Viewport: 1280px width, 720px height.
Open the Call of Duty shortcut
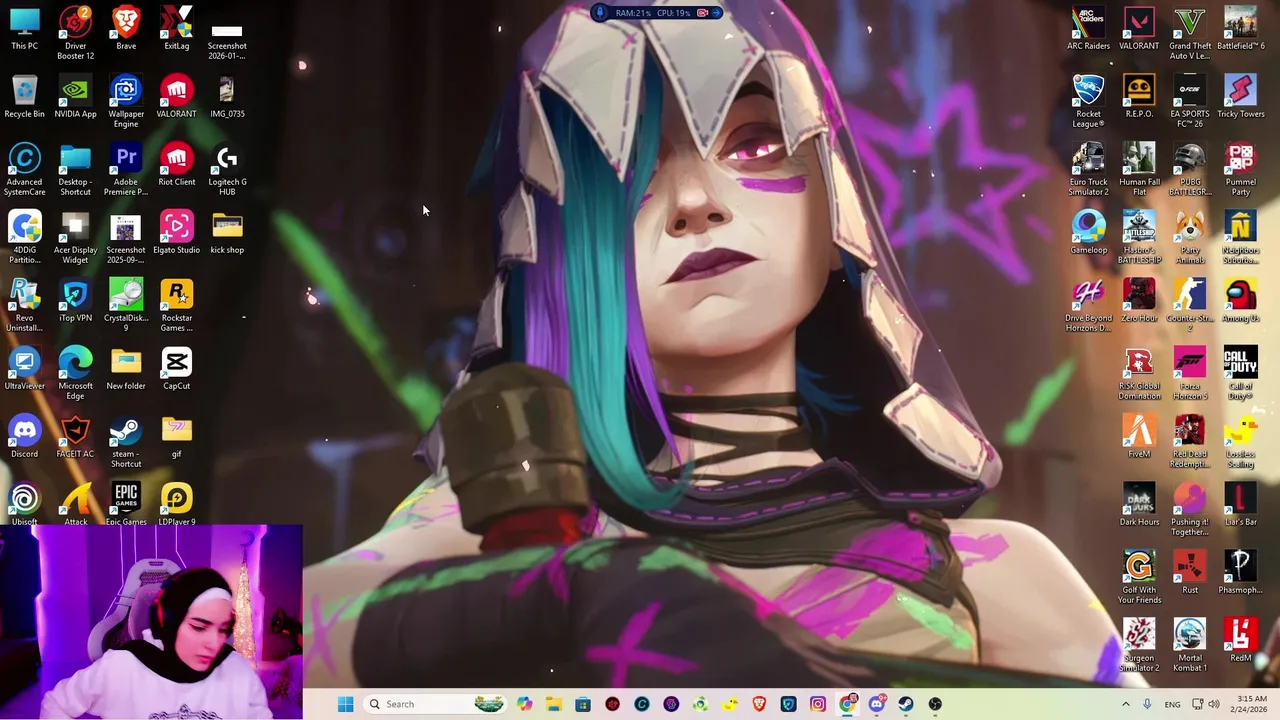1241,373
